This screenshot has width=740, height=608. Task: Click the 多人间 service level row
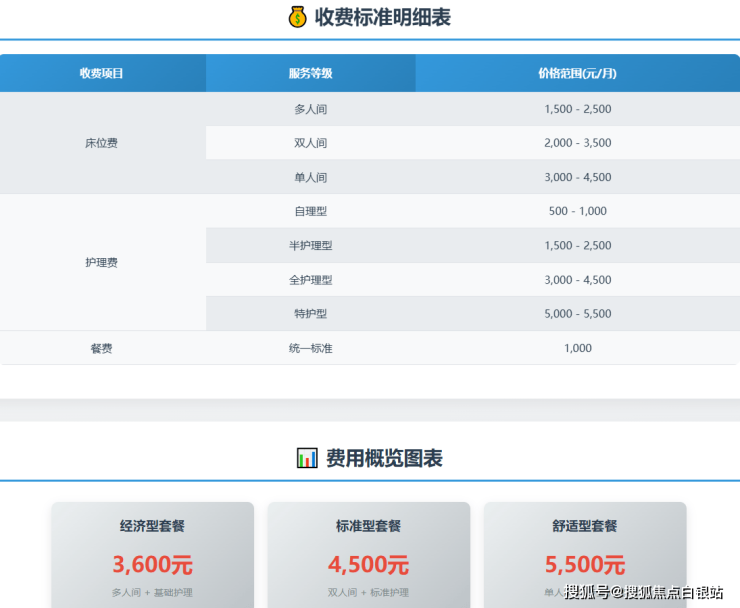pyautogui.click(x=310, y=109)
